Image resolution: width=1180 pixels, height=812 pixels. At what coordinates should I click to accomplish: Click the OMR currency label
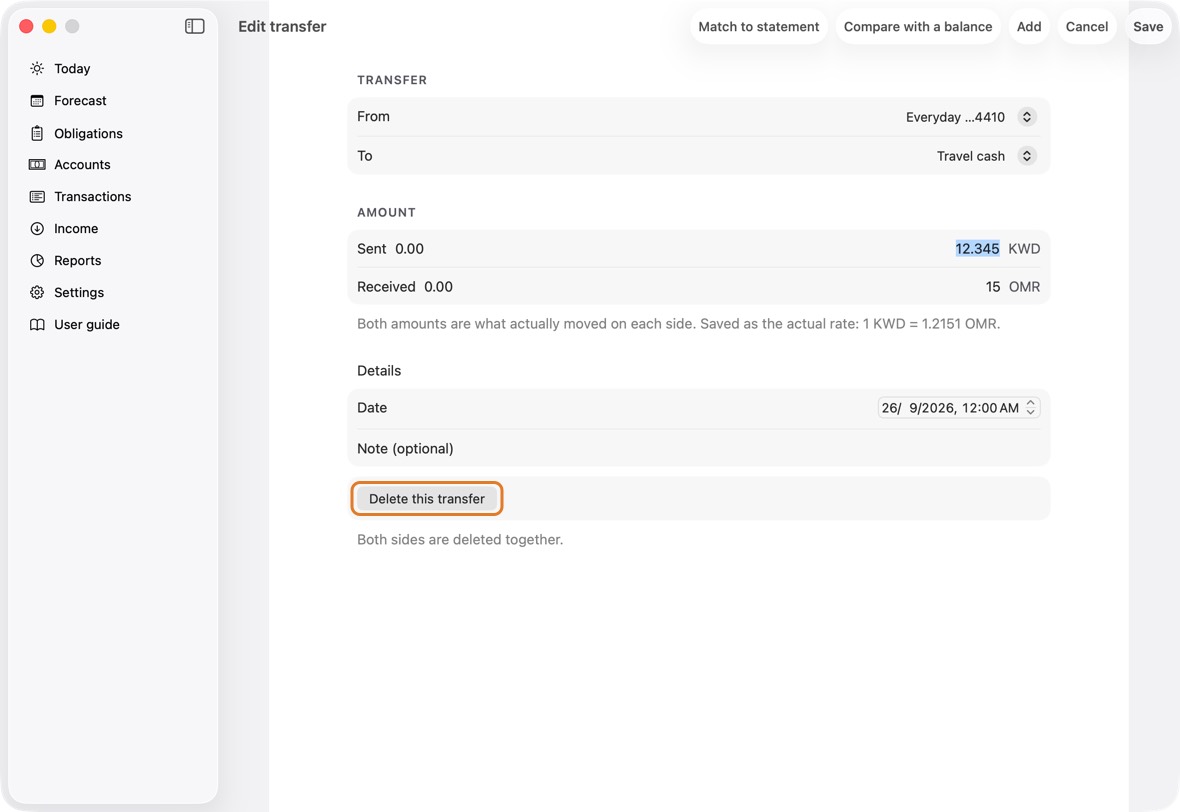(x=1024, y=287)
